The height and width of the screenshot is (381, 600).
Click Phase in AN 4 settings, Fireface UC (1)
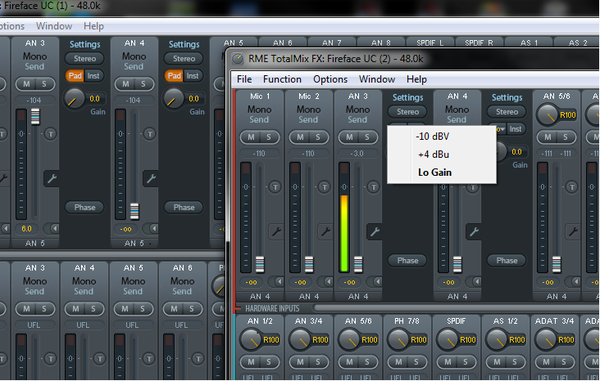tap(184, 207)
